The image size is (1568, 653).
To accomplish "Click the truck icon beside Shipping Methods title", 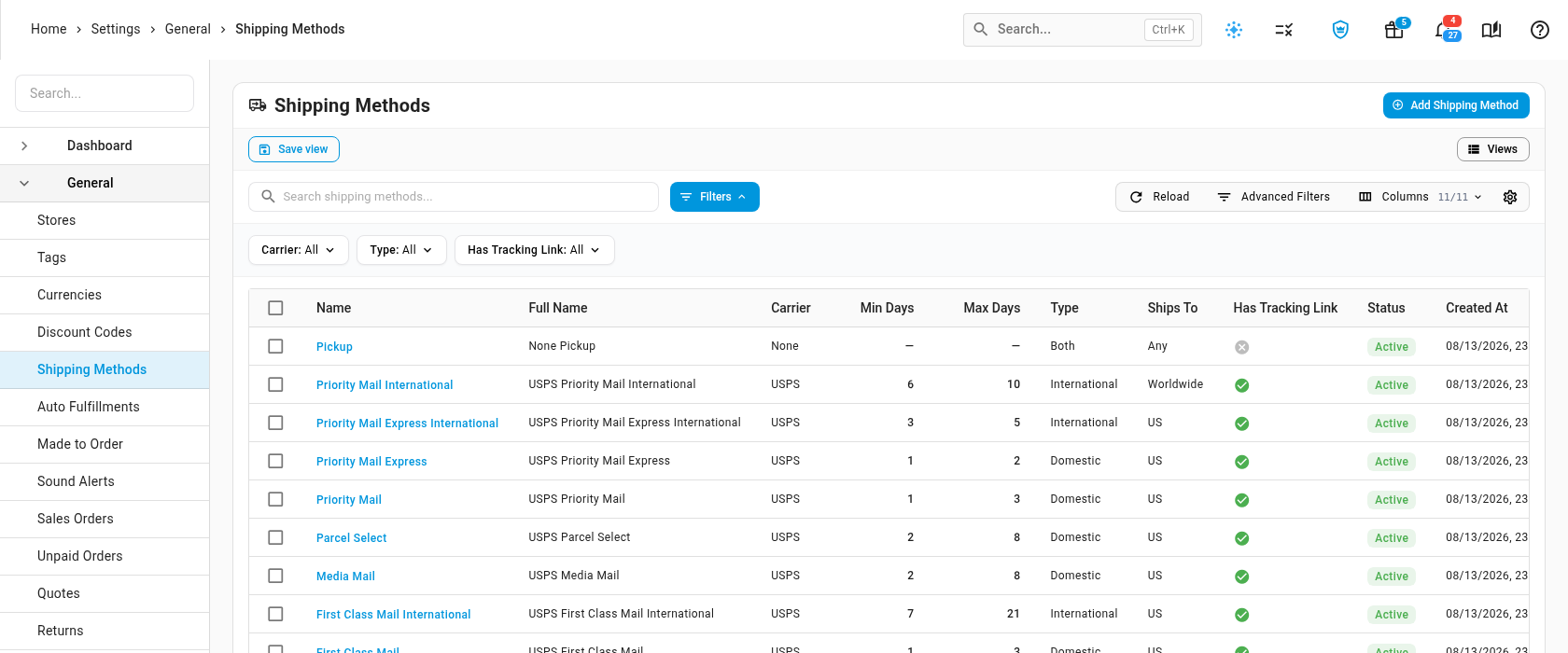I will pyautogui.click(x=258, y=105).
